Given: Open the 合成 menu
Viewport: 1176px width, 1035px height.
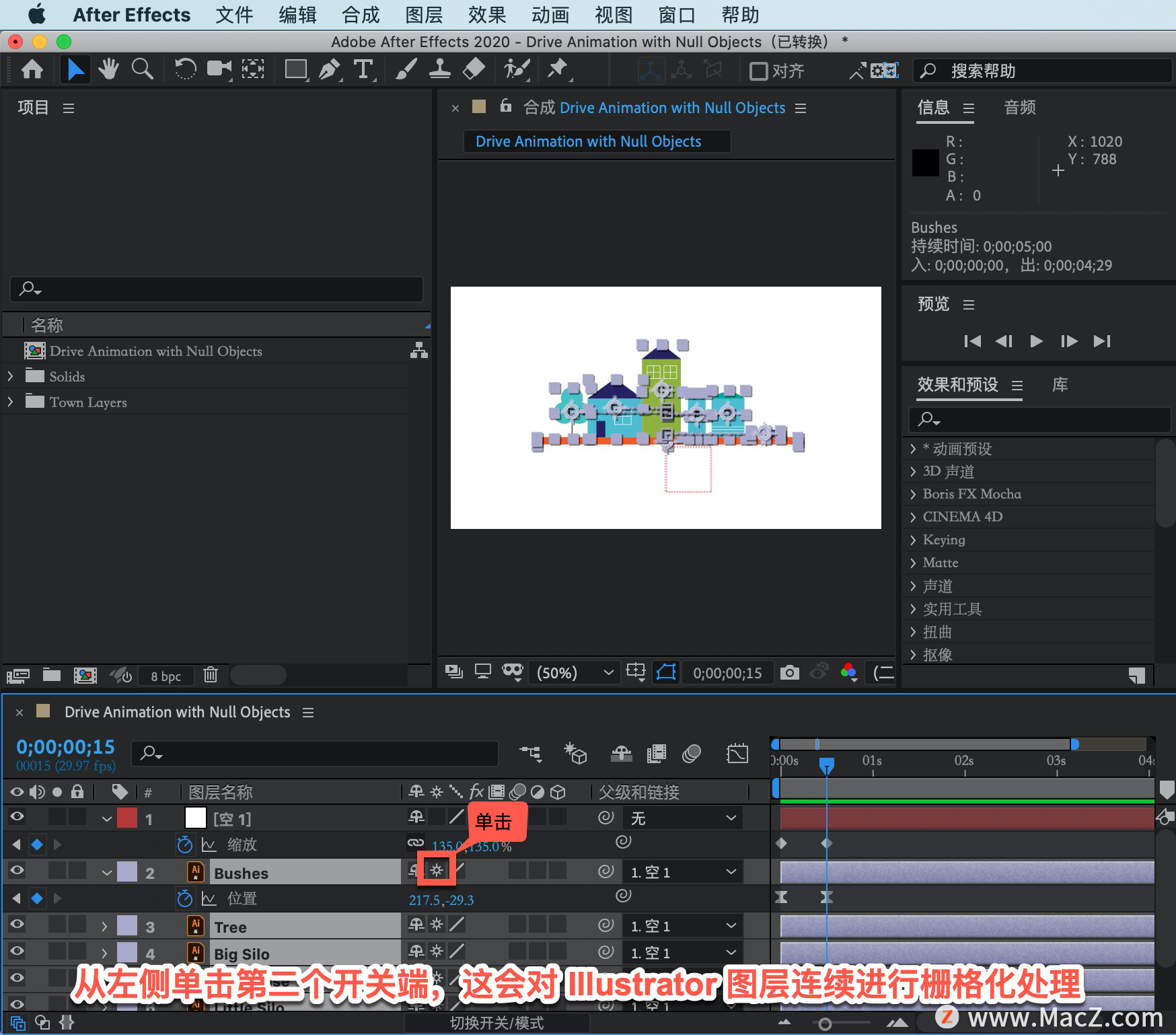Looking at the screenshot, I should [361, 15].
